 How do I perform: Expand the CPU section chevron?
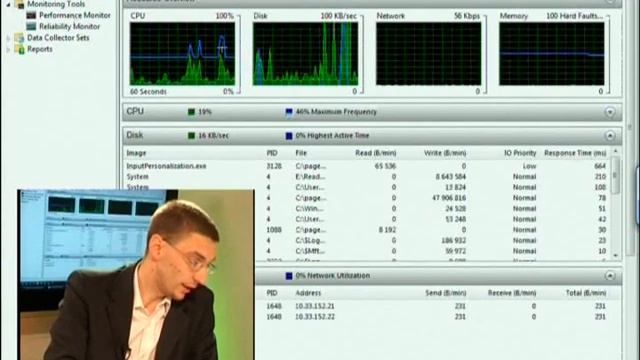point(610,112)
